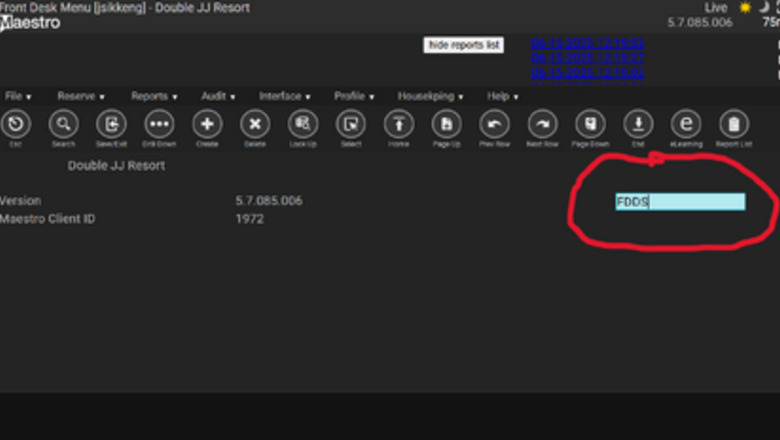Open the Housekping menu
Screen dimensions: 780x440
point(430,96)
